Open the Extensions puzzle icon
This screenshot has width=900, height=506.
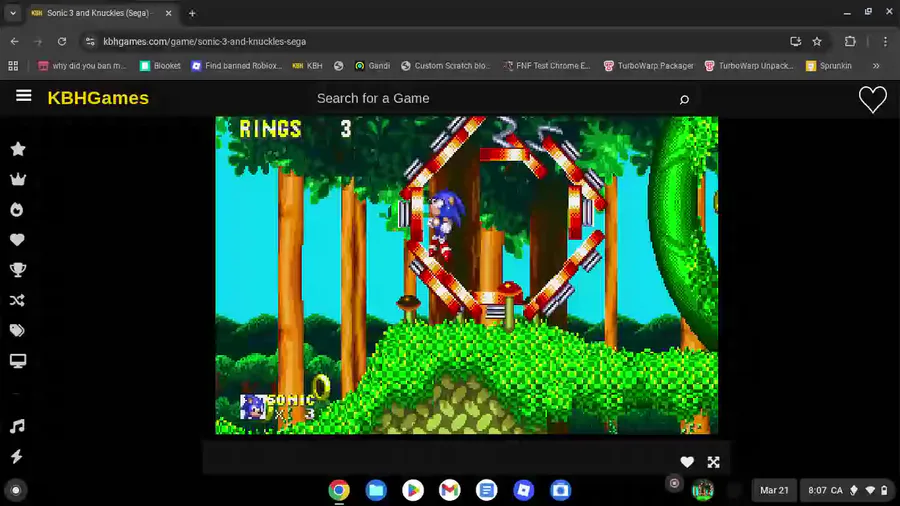pos(850,41)
